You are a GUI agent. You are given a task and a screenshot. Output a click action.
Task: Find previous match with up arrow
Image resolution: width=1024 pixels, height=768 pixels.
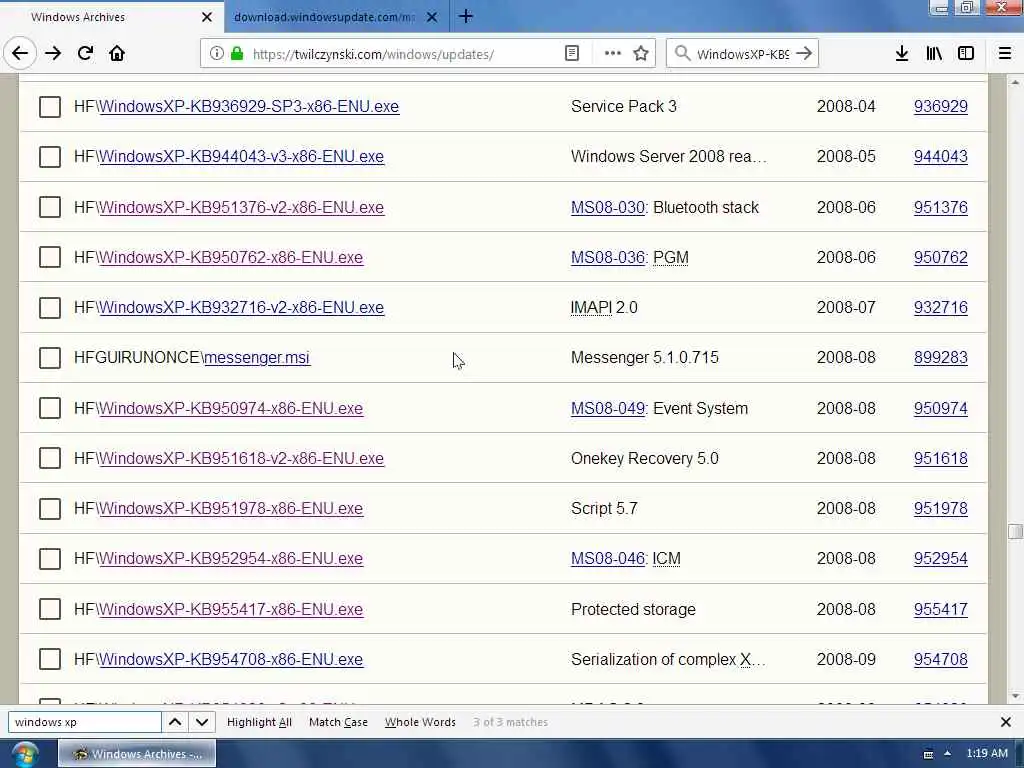coord(175,722)
